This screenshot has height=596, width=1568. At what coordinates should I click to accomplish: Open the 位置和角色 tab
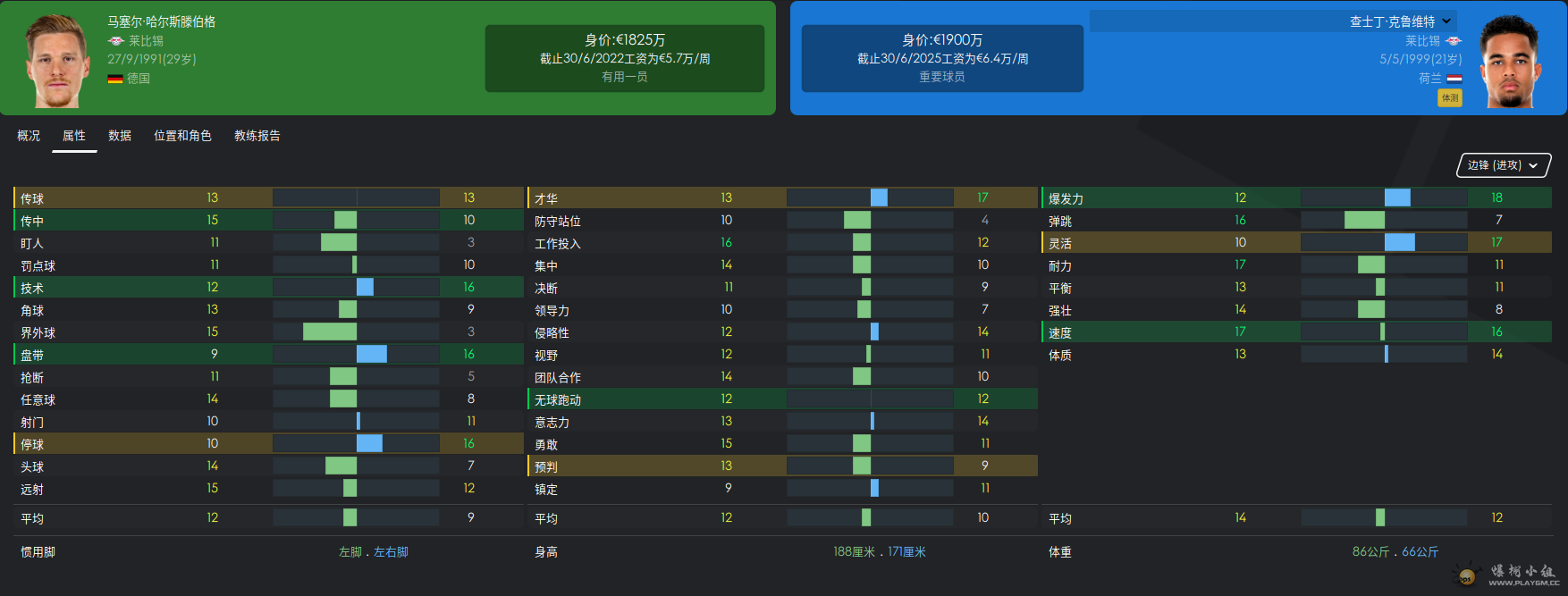[x=182, y=136]
